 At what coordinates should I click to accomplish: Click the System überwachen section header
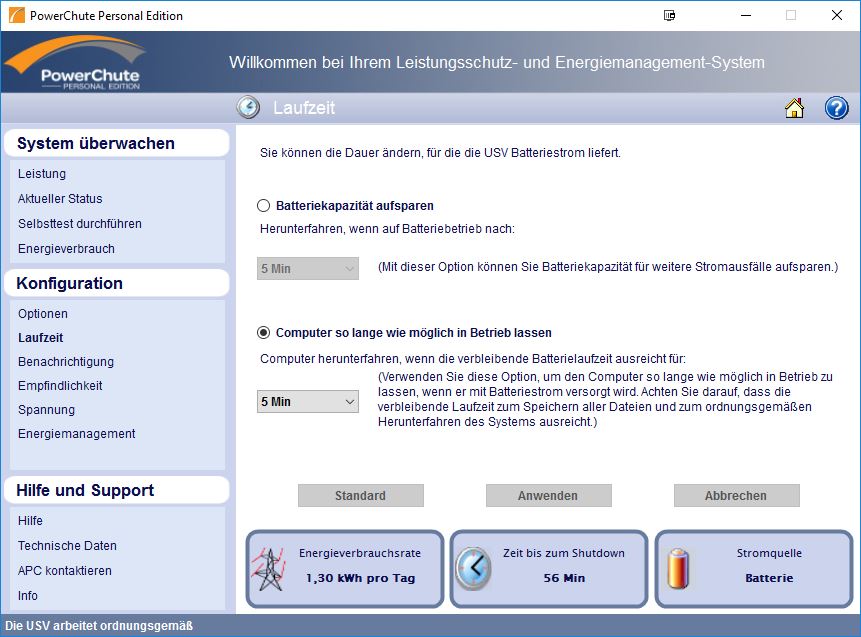(116, 143)
